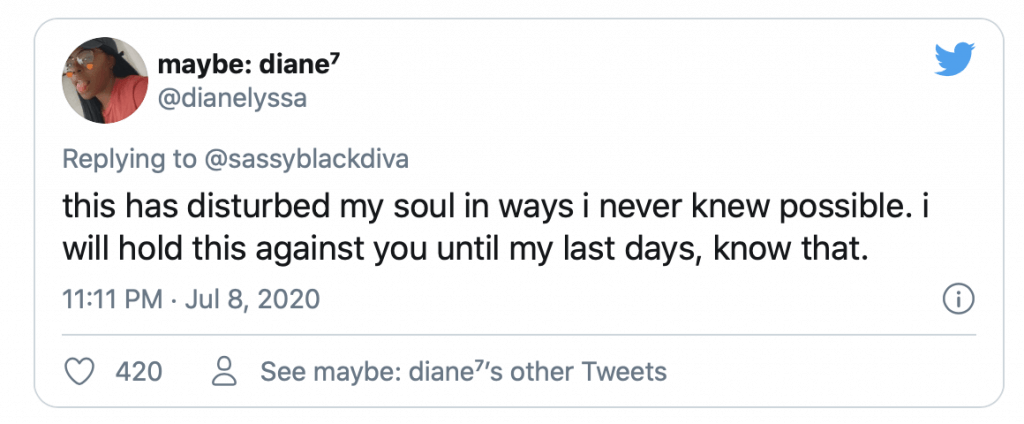Open the round profile avatar photo
Viewport: 1024px width, 424px height.
click(x=105, y=80)
